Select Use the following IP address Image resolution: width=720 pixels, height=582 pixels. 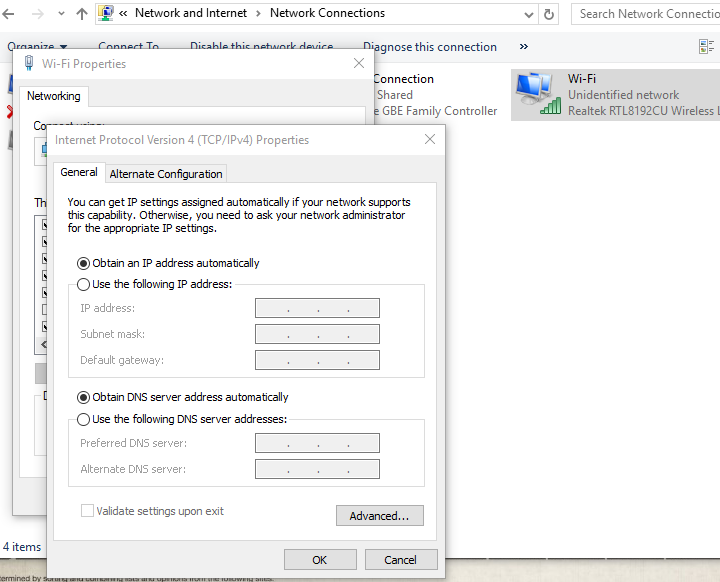[155, 284]
